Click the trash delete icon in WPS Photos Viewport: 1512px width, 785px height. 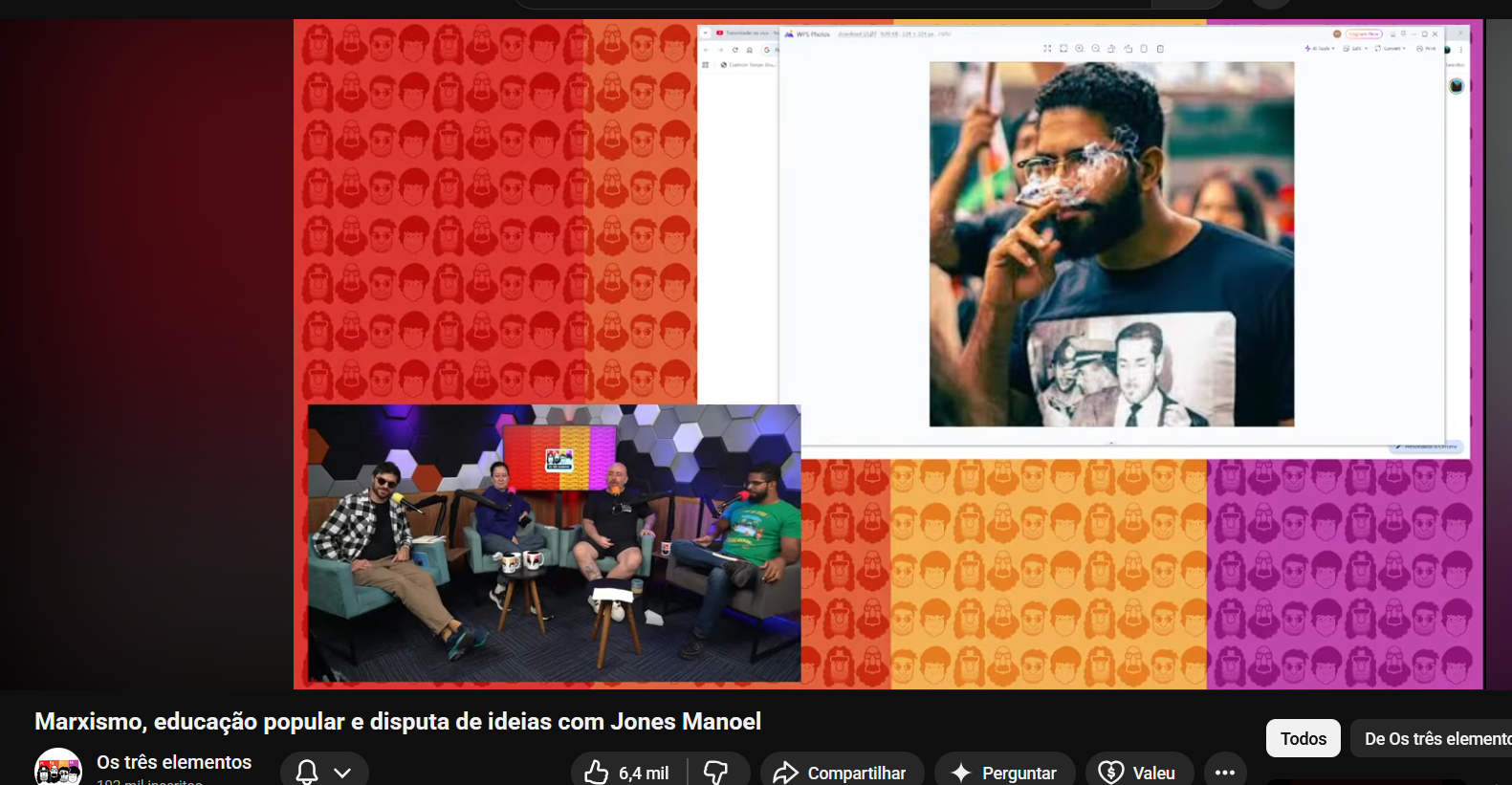1160,49
